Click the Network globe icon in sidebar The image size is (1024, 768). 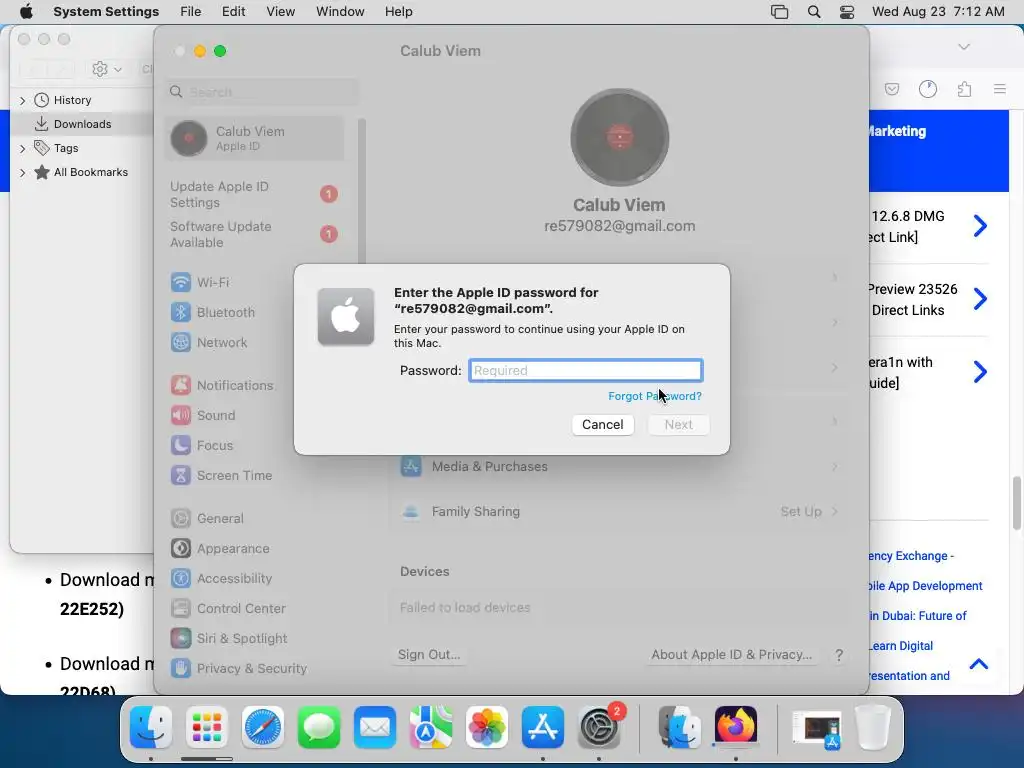181,342
